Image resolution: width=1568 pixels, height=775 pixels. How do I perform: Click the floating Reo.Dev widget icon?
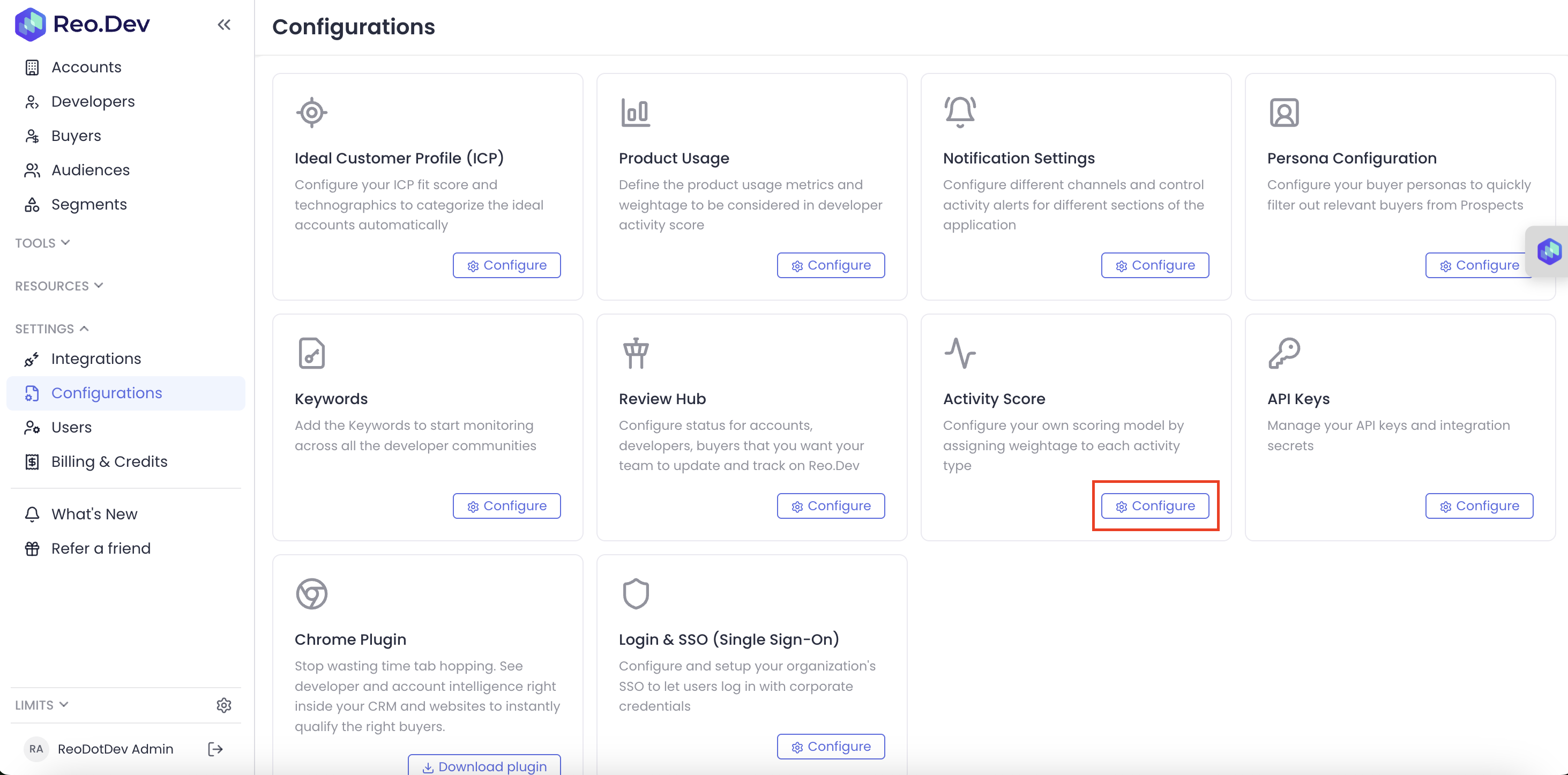pyautogui.click(x=1549, y=251)
